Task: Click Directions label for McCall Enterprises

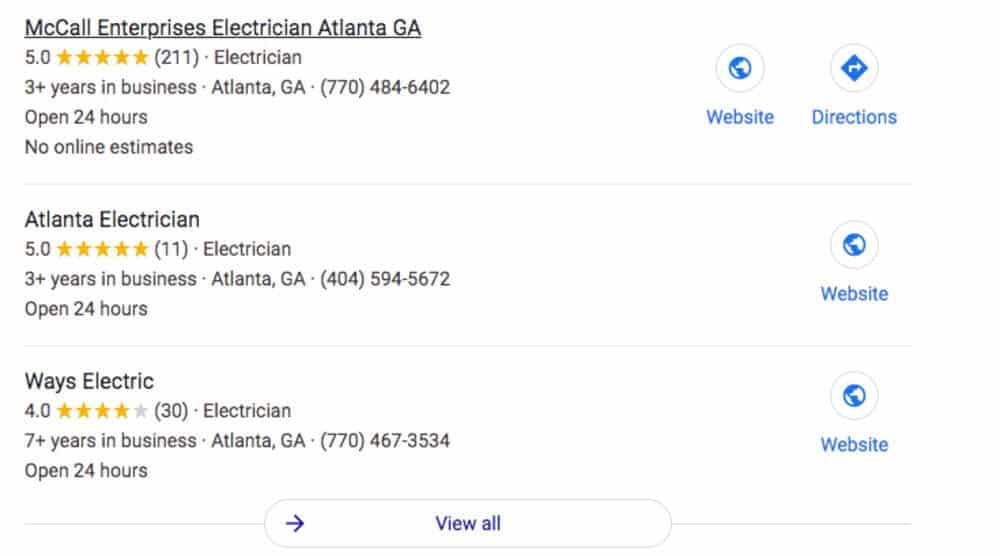Action: click(854, 117)
